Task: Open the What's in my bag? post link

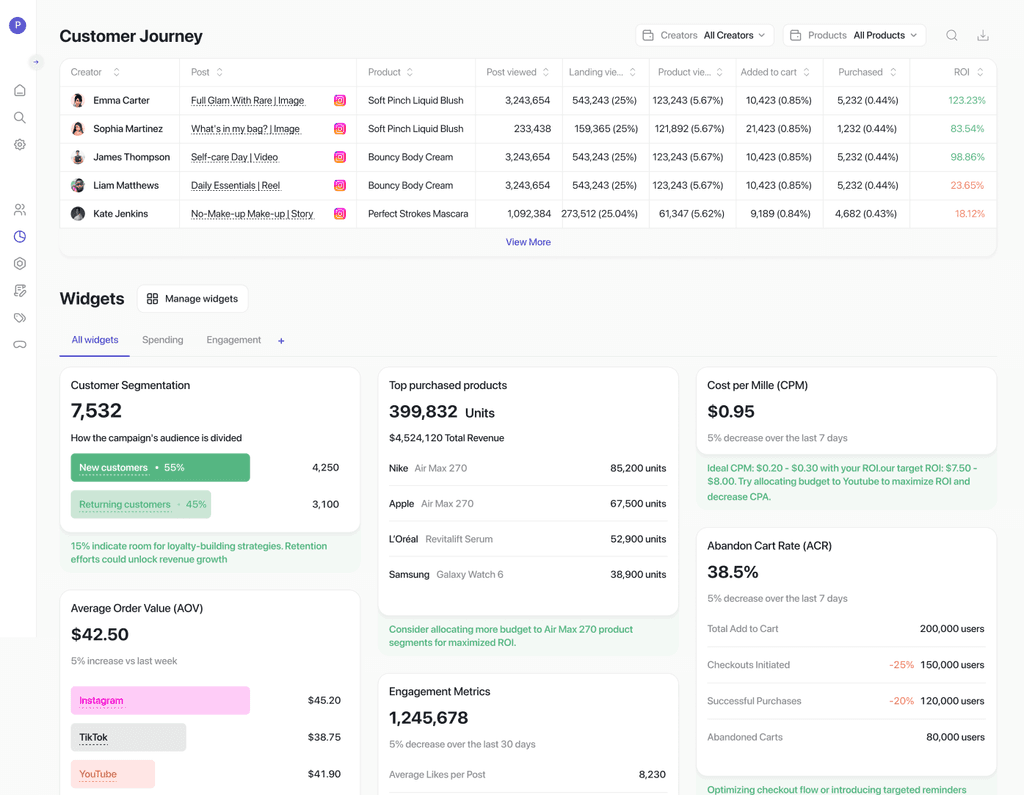Action: coord(246,129)
